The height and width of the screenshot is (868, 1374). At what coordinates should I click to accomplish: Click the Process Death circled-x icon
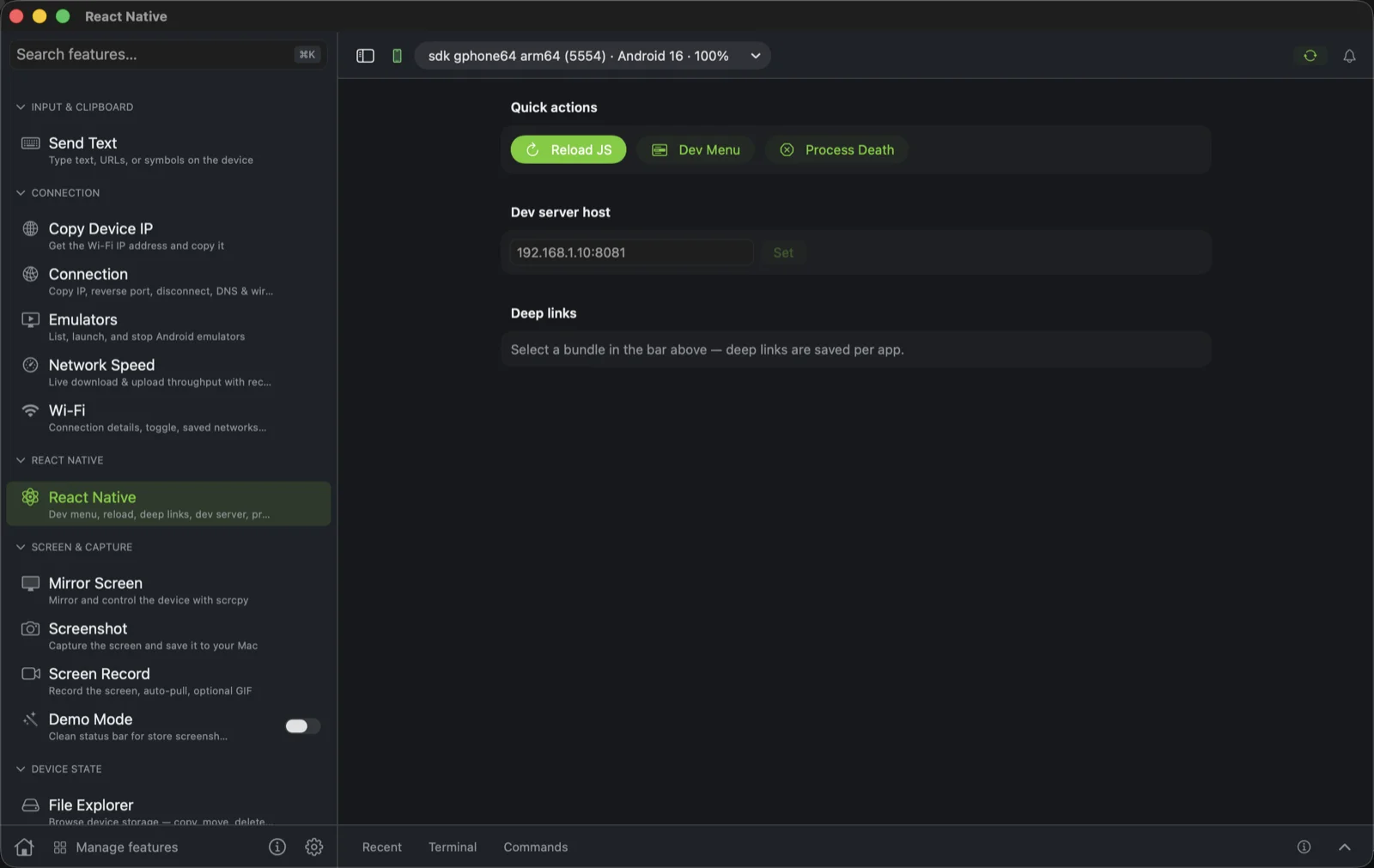click(x=787, y=150)
